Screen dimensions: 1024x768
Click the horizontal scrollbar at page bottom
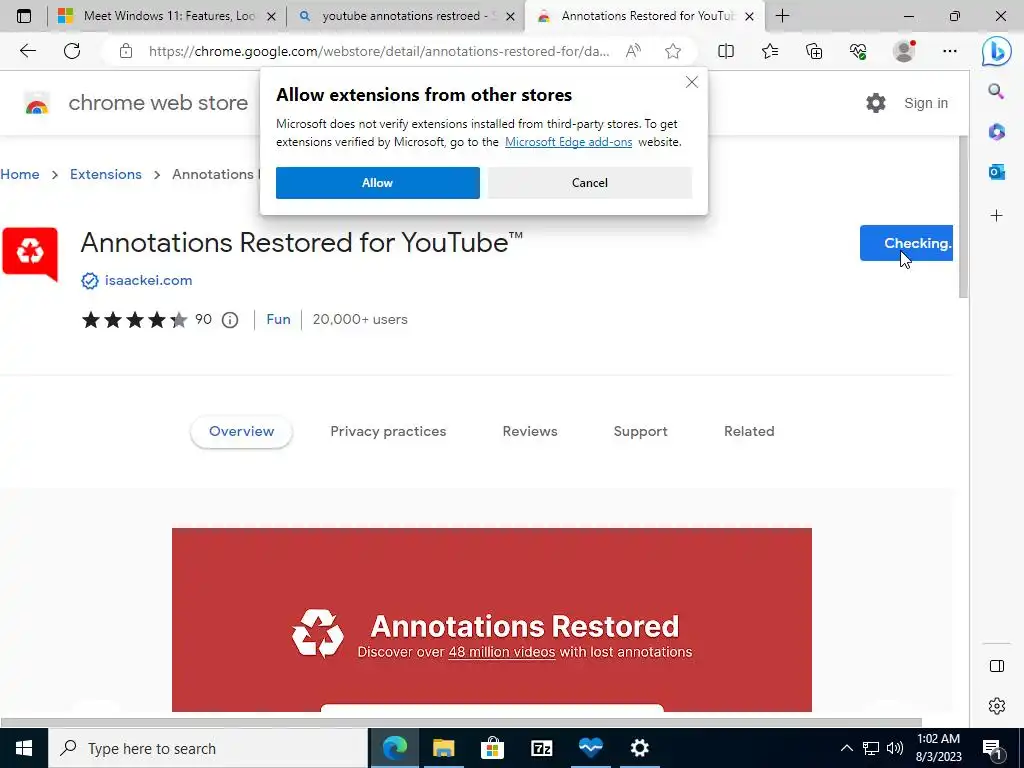461,722
